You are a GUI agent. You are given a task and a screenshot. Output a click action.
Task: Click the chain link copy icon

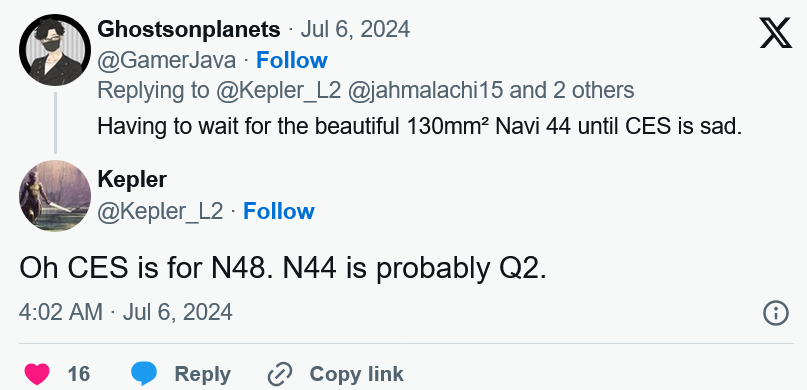(280, 374)
